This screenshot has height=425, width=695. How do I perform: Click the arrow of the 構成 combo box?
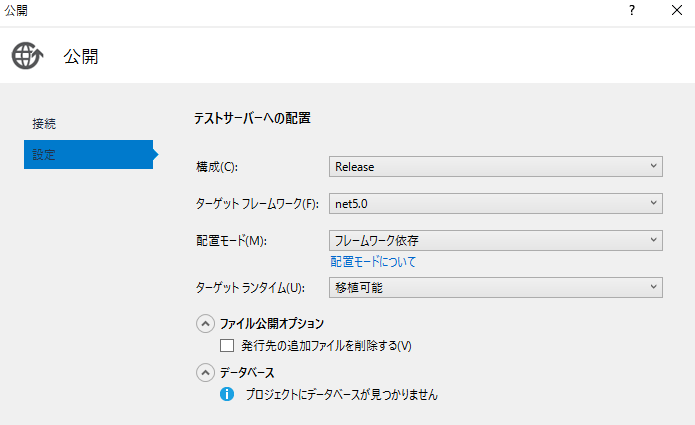653,166
